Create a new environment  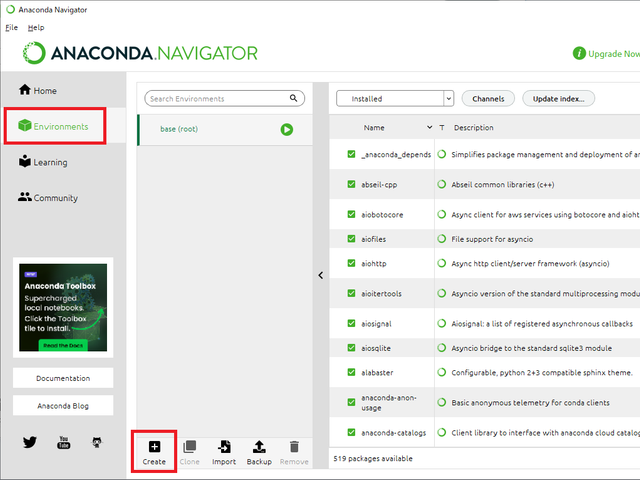point(154,452)
